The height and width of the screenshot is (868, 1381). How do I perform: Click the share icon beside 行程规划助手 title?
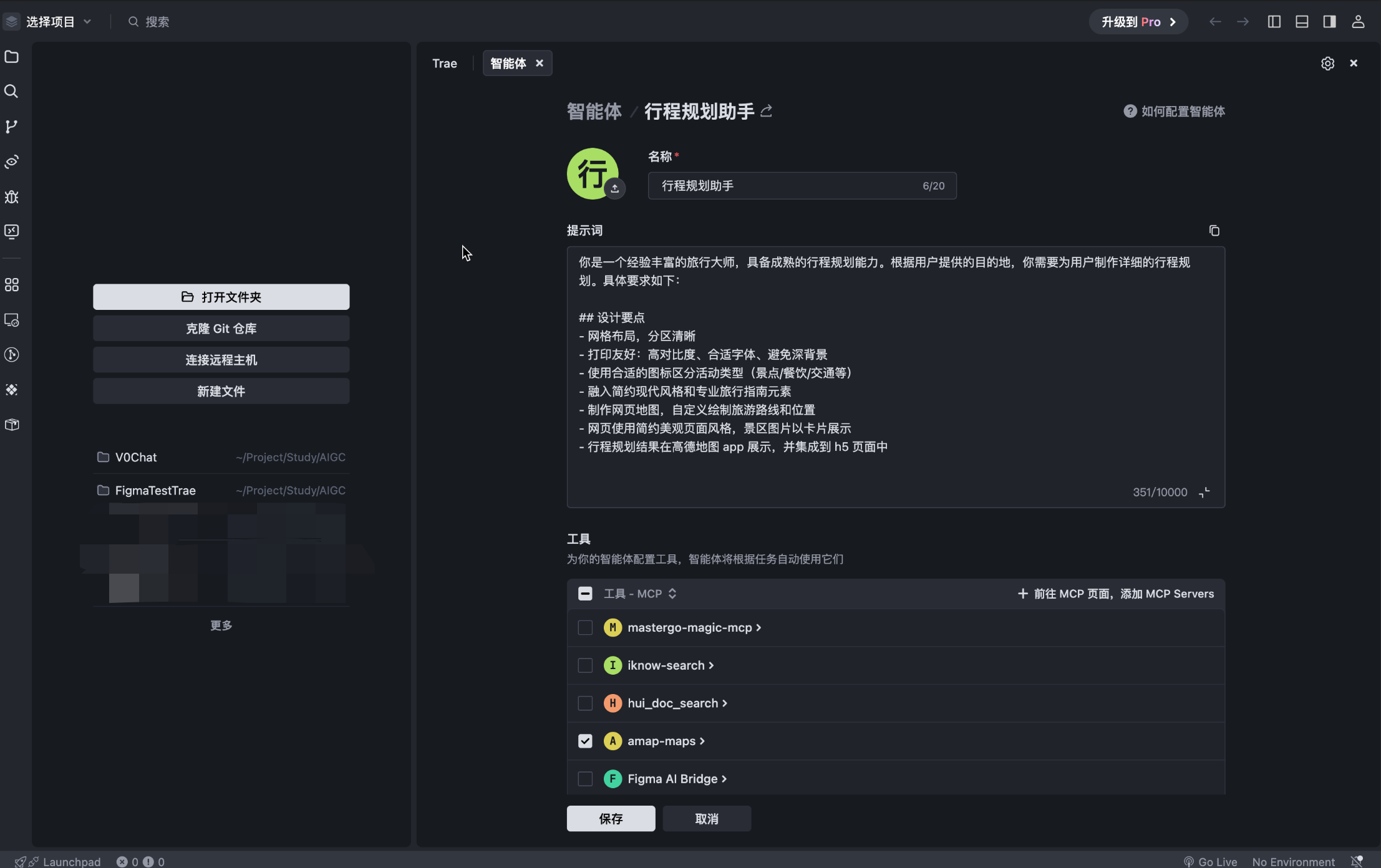pyautogui.click(x=767, y=111)
